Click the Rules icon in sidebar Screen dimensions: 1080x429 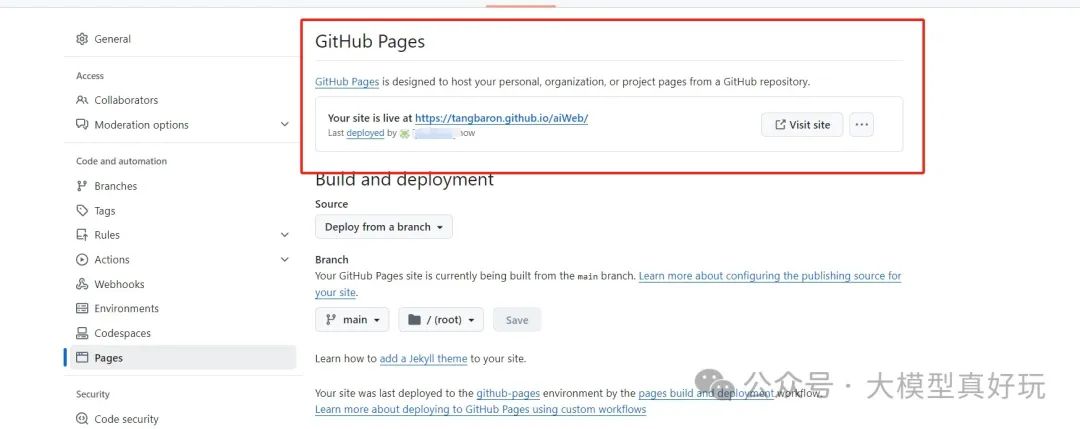click(83, 235)
